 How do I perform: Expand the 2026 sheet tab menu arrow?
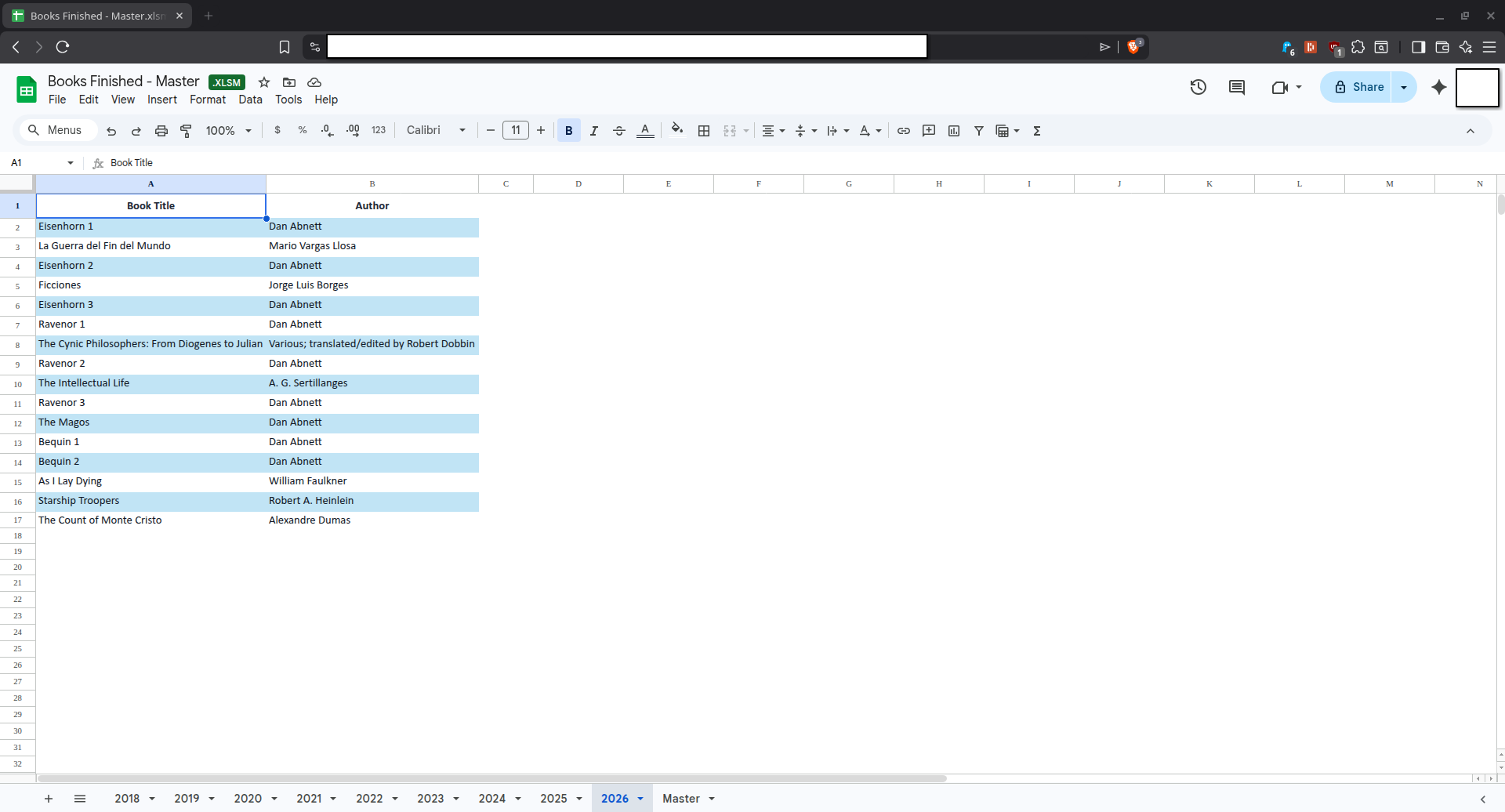[640, 799]
